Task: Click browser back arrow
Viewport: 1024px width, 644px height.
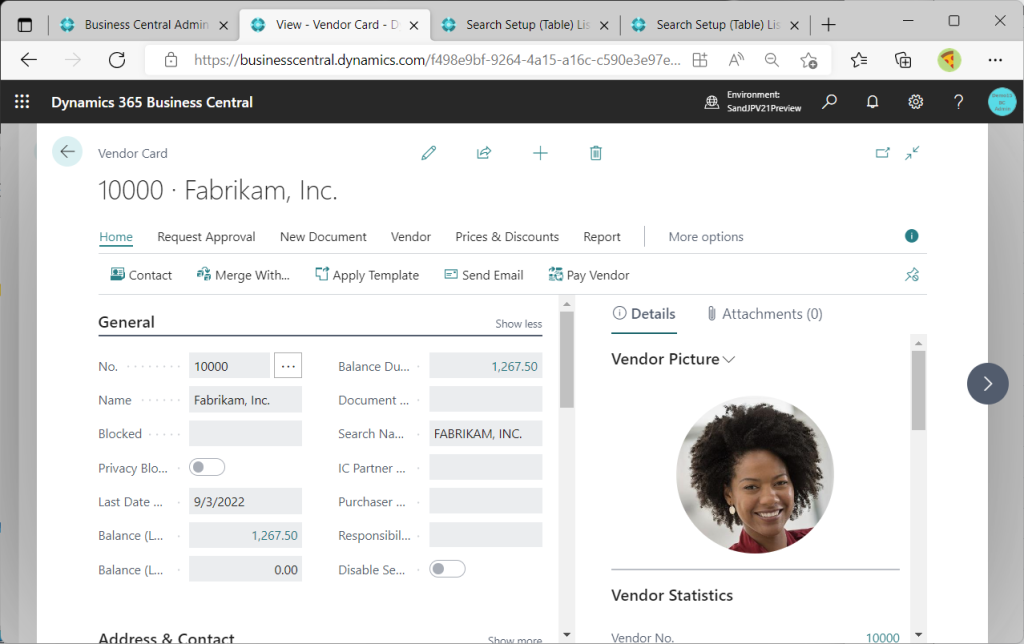Action: point(29,60)
